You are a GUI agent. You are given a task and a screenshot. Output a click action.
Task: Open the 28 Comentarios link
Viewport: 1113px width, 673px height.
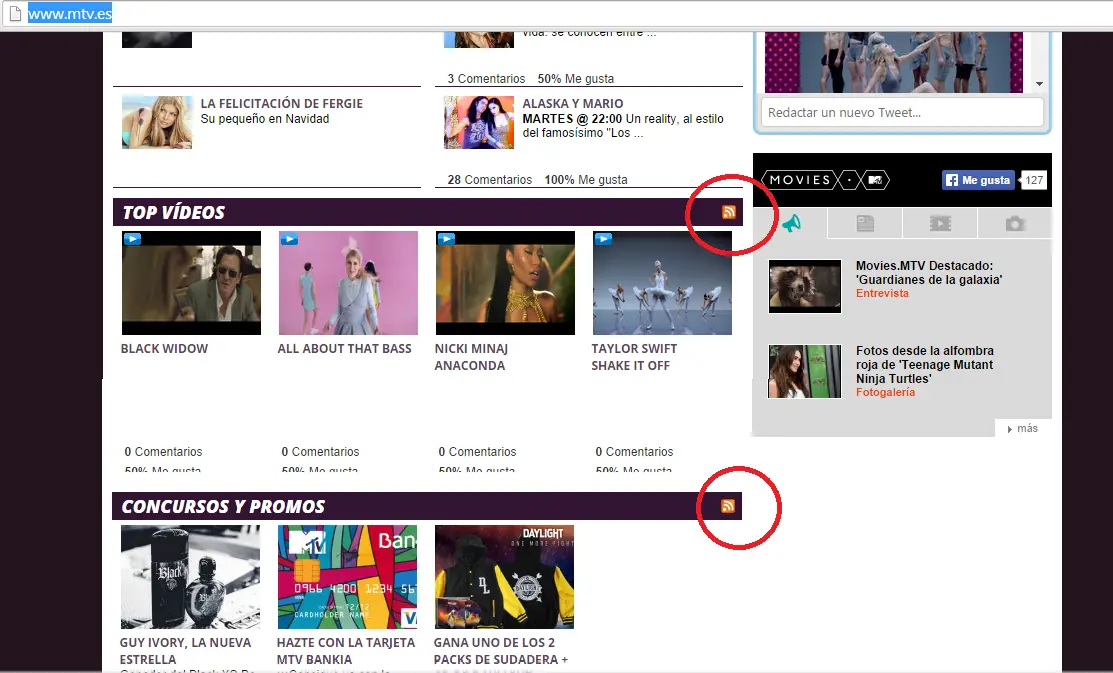pos(489,180)
